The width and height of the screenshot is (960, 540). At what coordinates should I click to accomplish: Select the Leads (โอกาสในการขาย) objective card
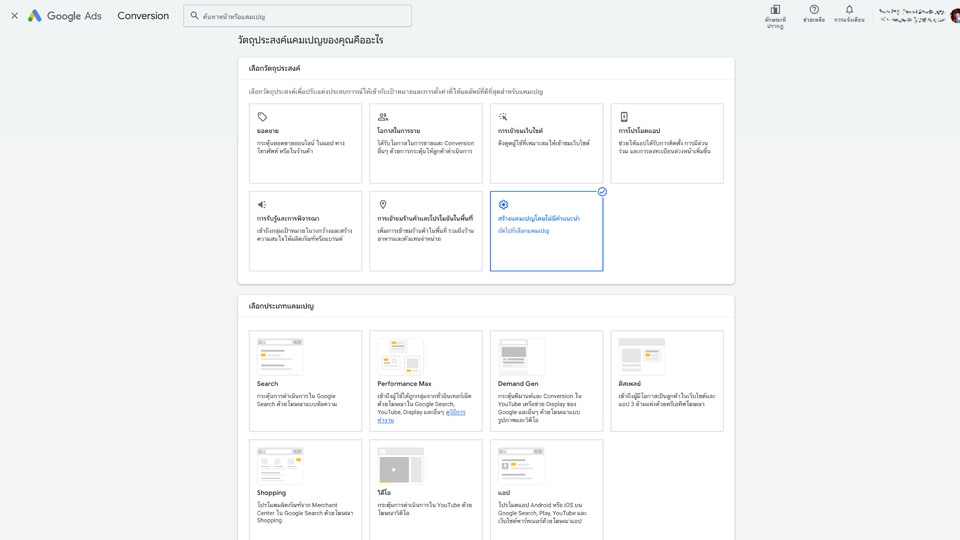pos(426,143)
